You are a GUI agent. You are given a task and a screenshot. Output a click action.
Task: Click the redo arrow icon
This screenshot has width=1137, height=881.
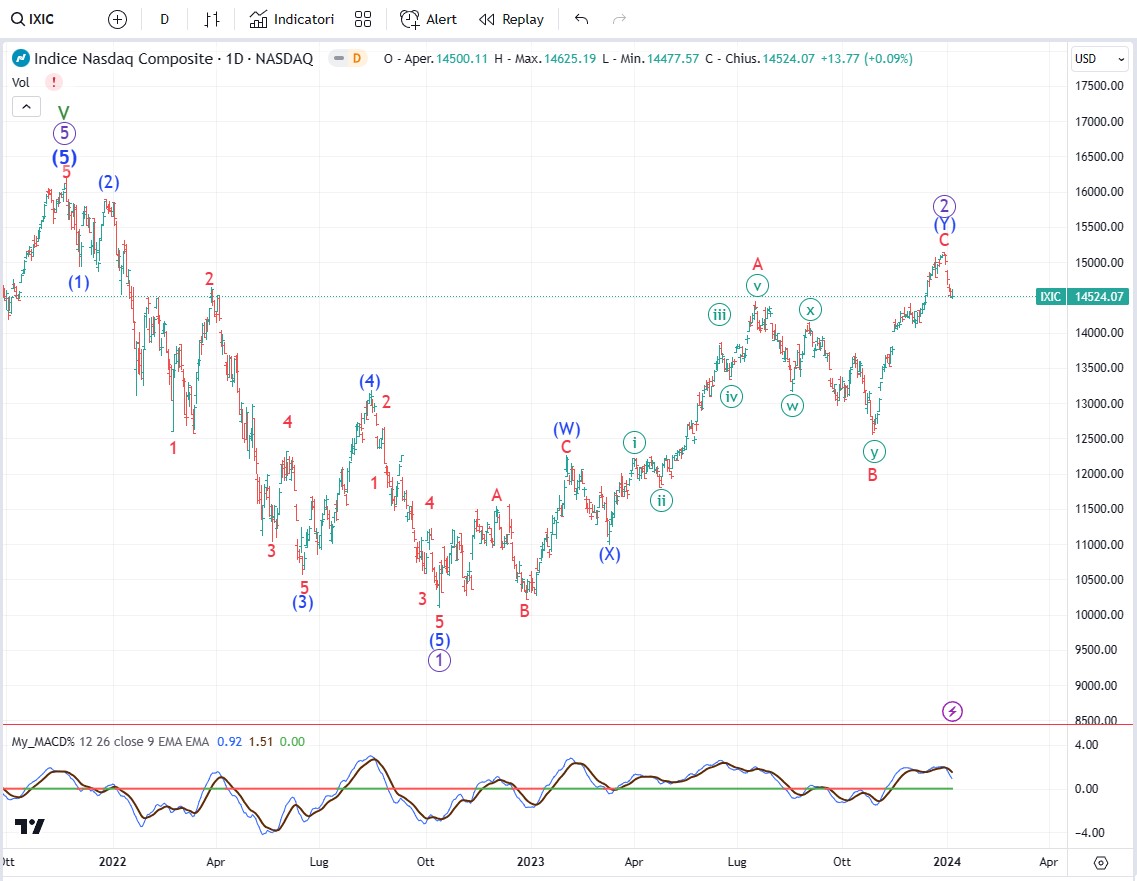(619, 20)
